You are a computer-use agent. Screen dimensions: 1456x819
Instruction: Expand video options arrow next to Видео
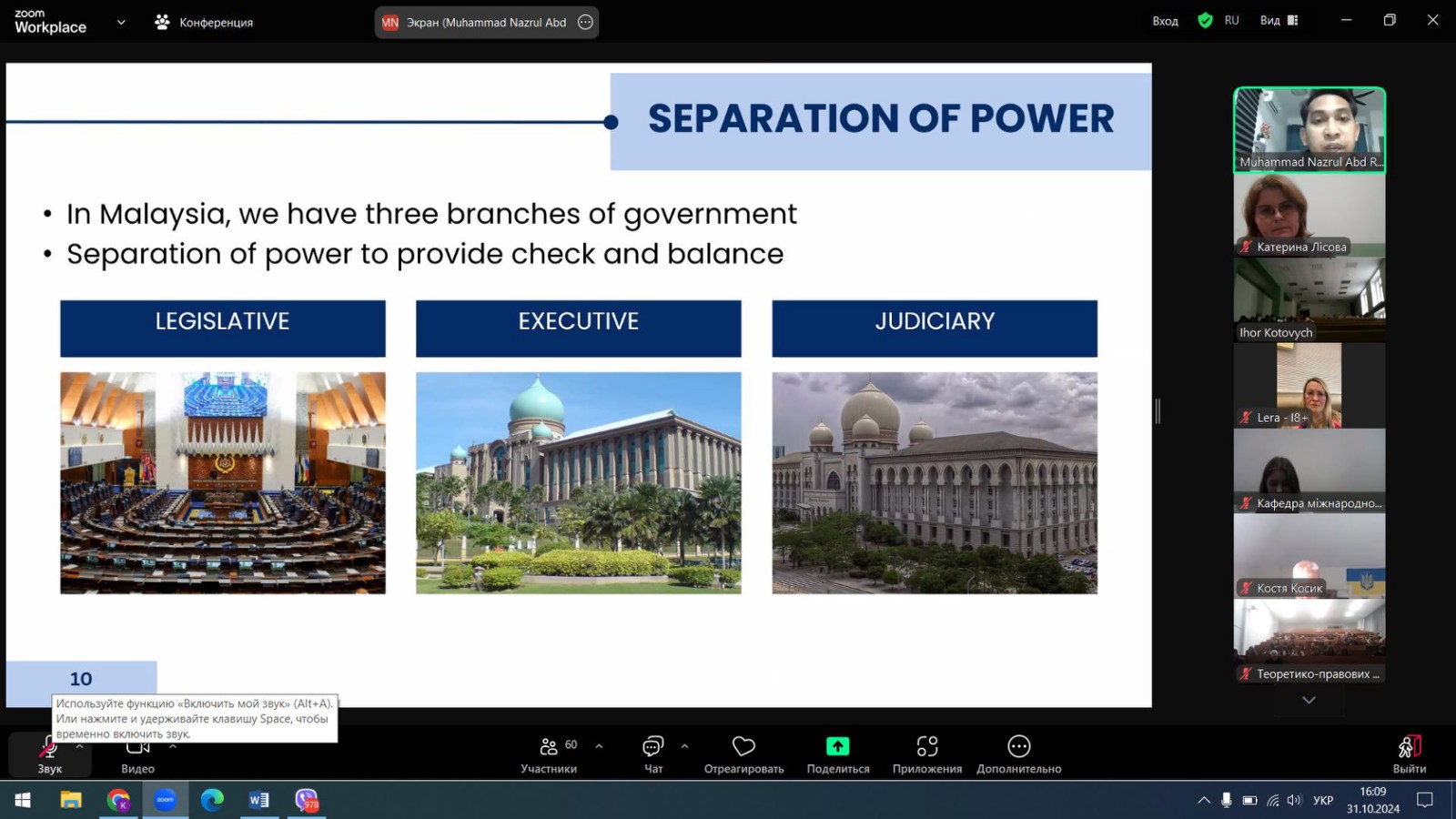[173, 746]
